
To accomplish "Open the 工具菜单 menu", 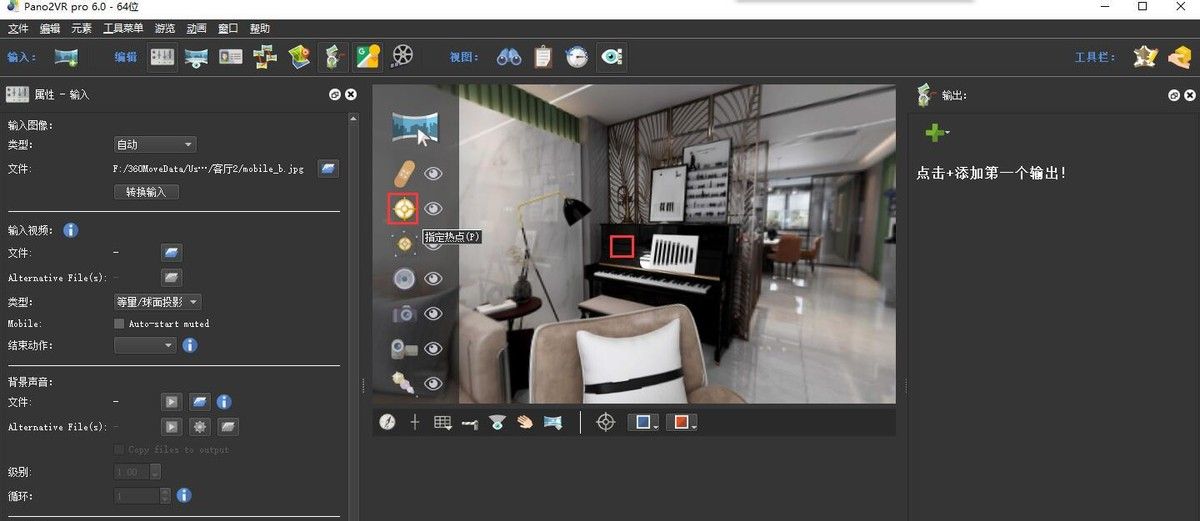I will coord(123,28).
